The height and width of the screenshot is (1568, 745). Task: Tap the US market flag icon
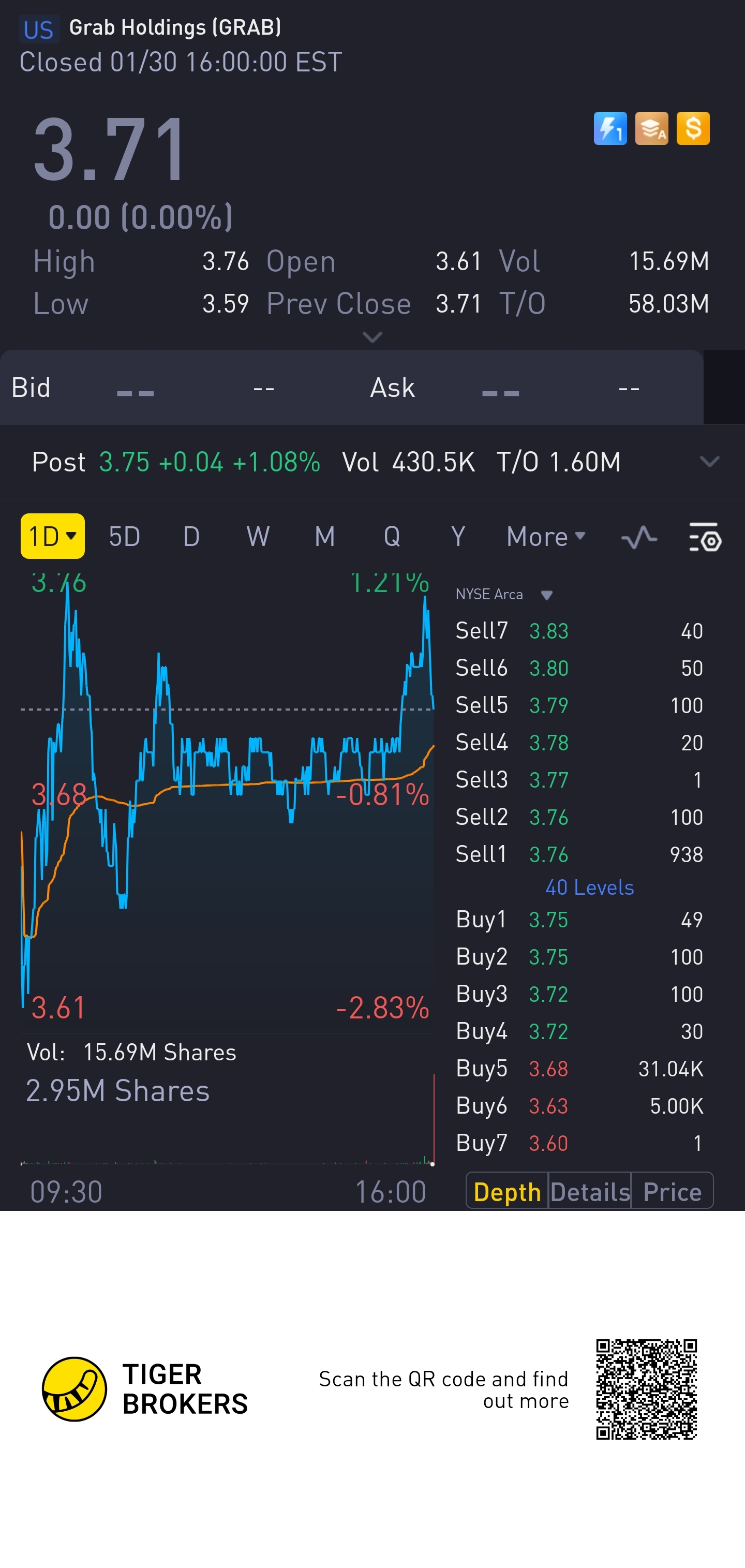point(38,29)
